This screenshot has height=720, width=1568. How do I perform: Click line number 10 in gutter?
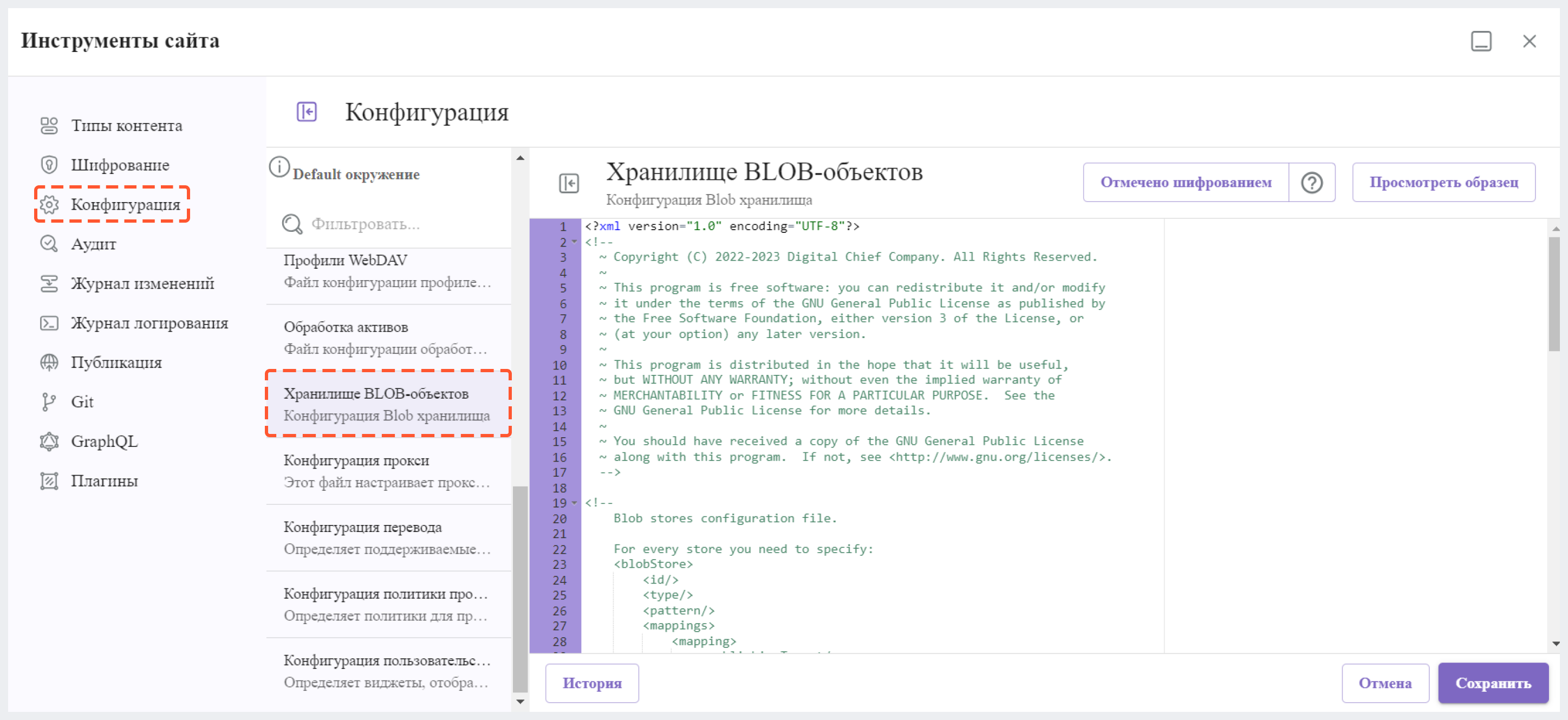tap(559, 365)
